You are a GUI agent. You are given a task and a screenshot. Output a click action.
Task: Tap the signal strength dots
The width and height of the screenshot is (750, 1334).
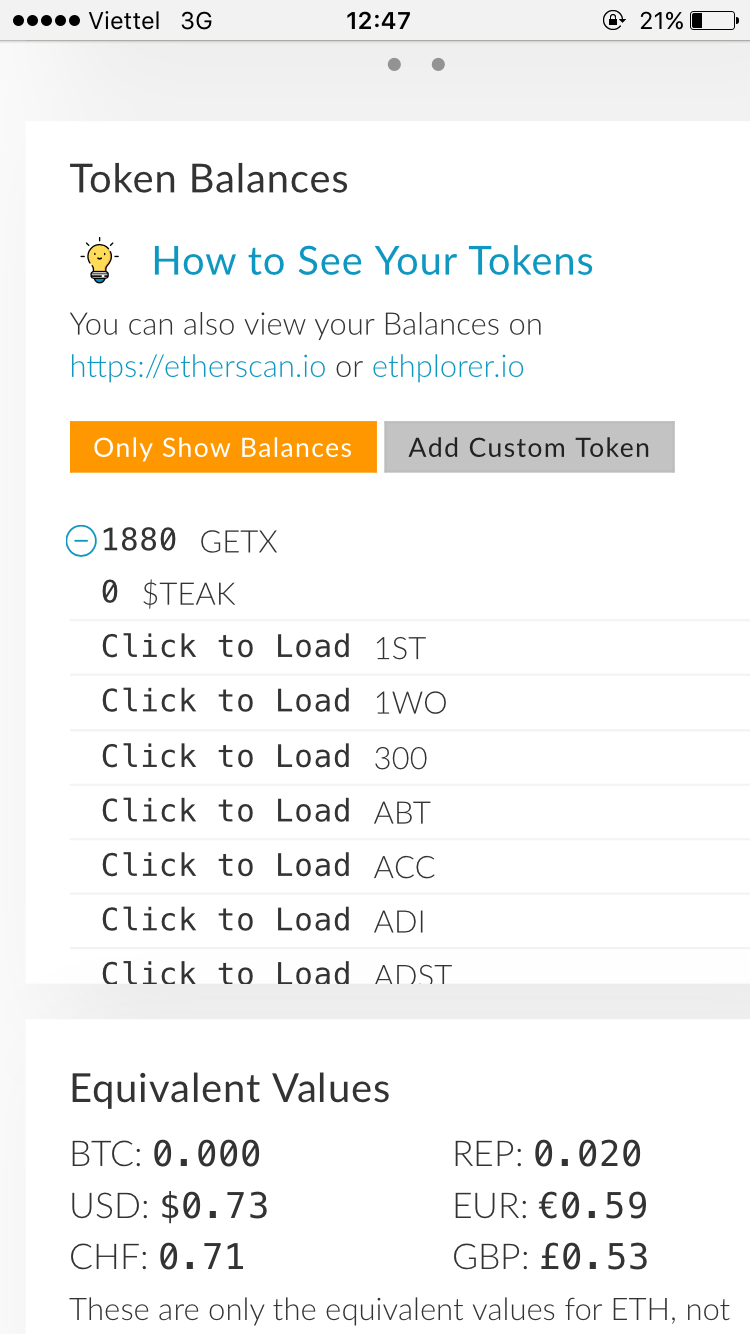pyautogui.click(x=45, y=21)
